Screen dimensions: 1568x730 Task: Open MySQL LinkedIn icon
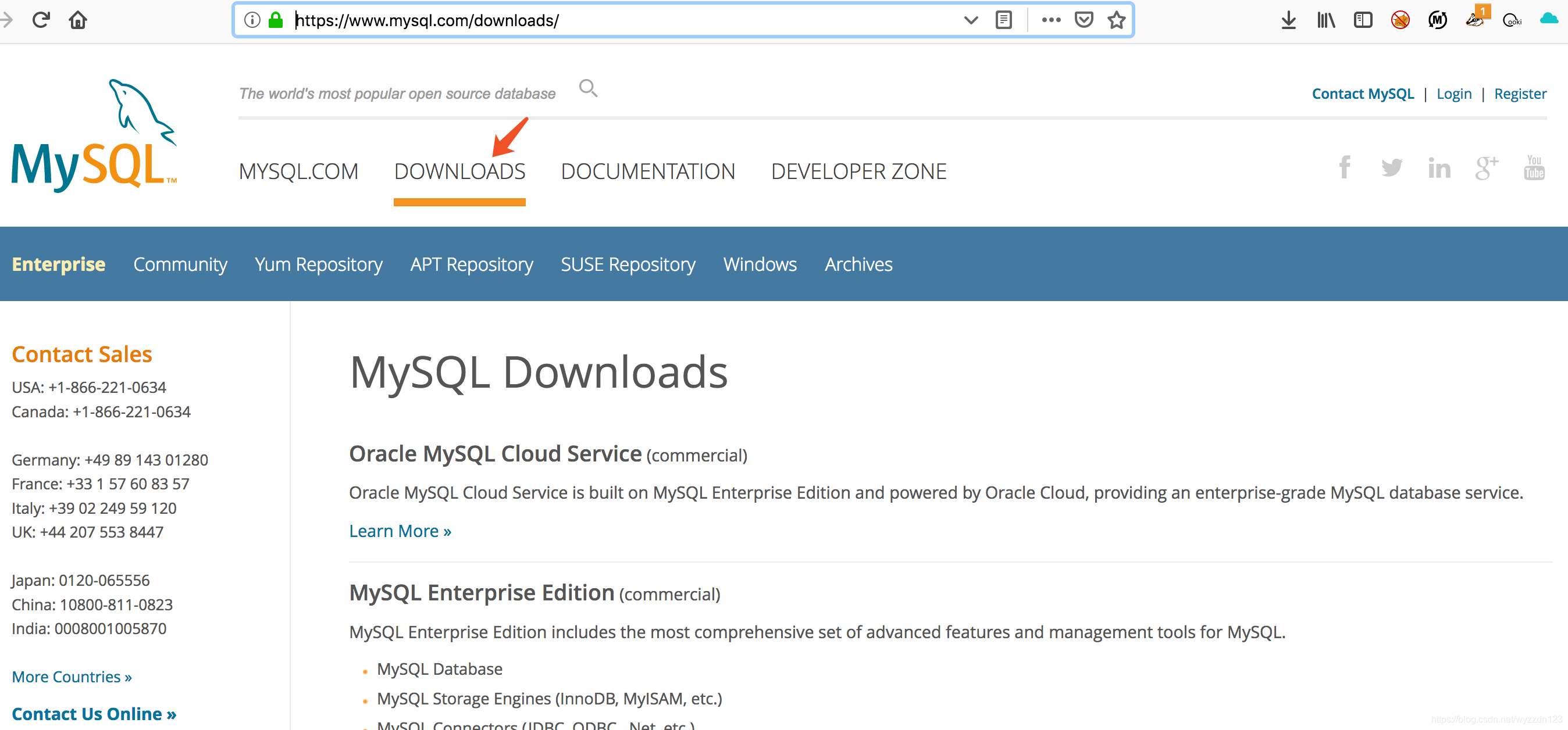click(x=1439, y=168)
